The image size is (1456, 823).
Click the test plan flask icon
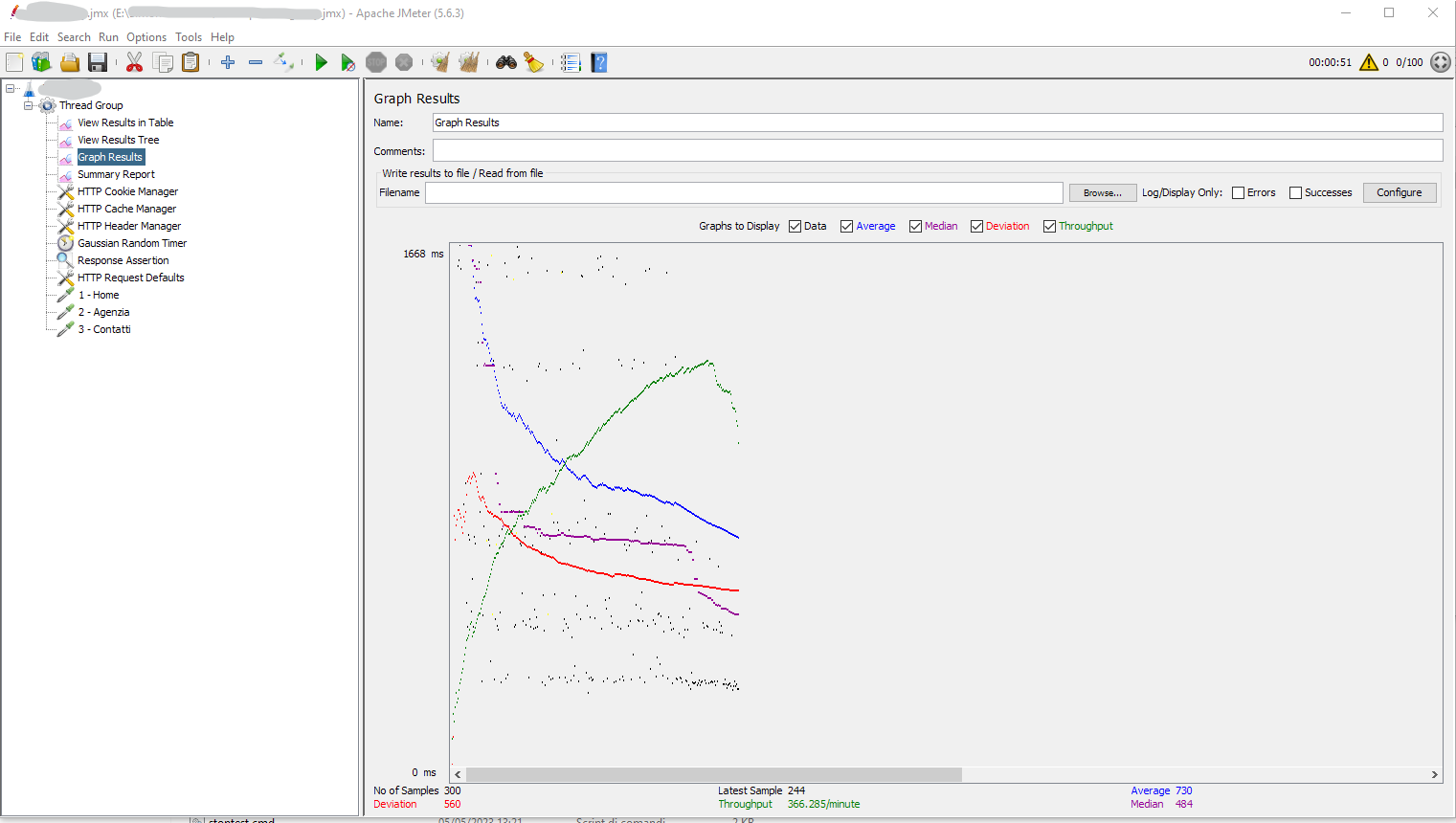coord(29,88)
